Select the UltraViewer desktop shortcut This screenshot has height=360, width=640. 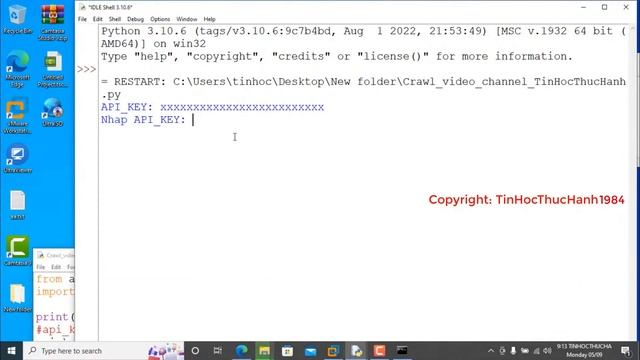(17, 158)
